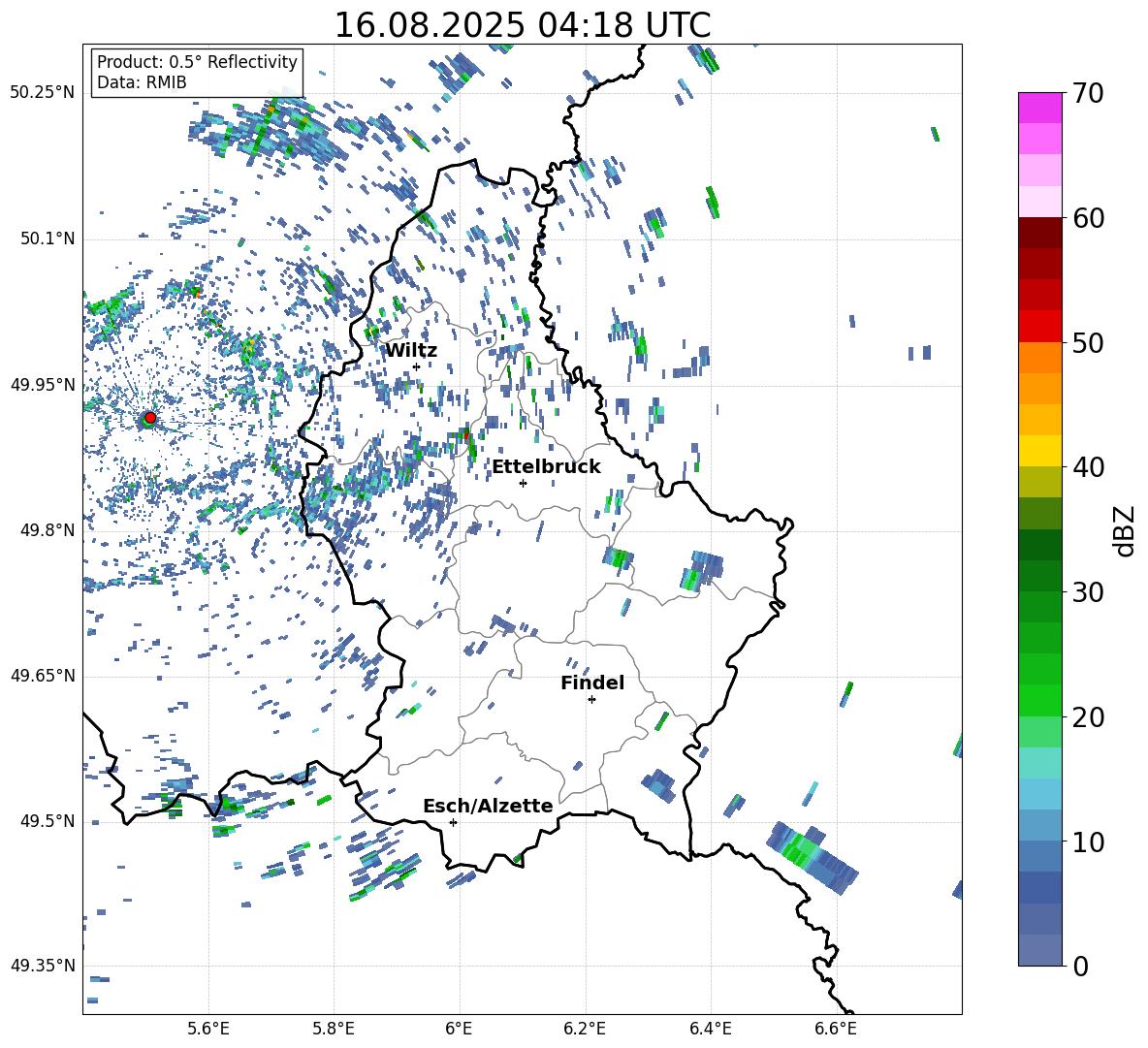Click the bright red colorbar segment above 50
Screen dimensions: 1148x1048
pos(1039,327)
